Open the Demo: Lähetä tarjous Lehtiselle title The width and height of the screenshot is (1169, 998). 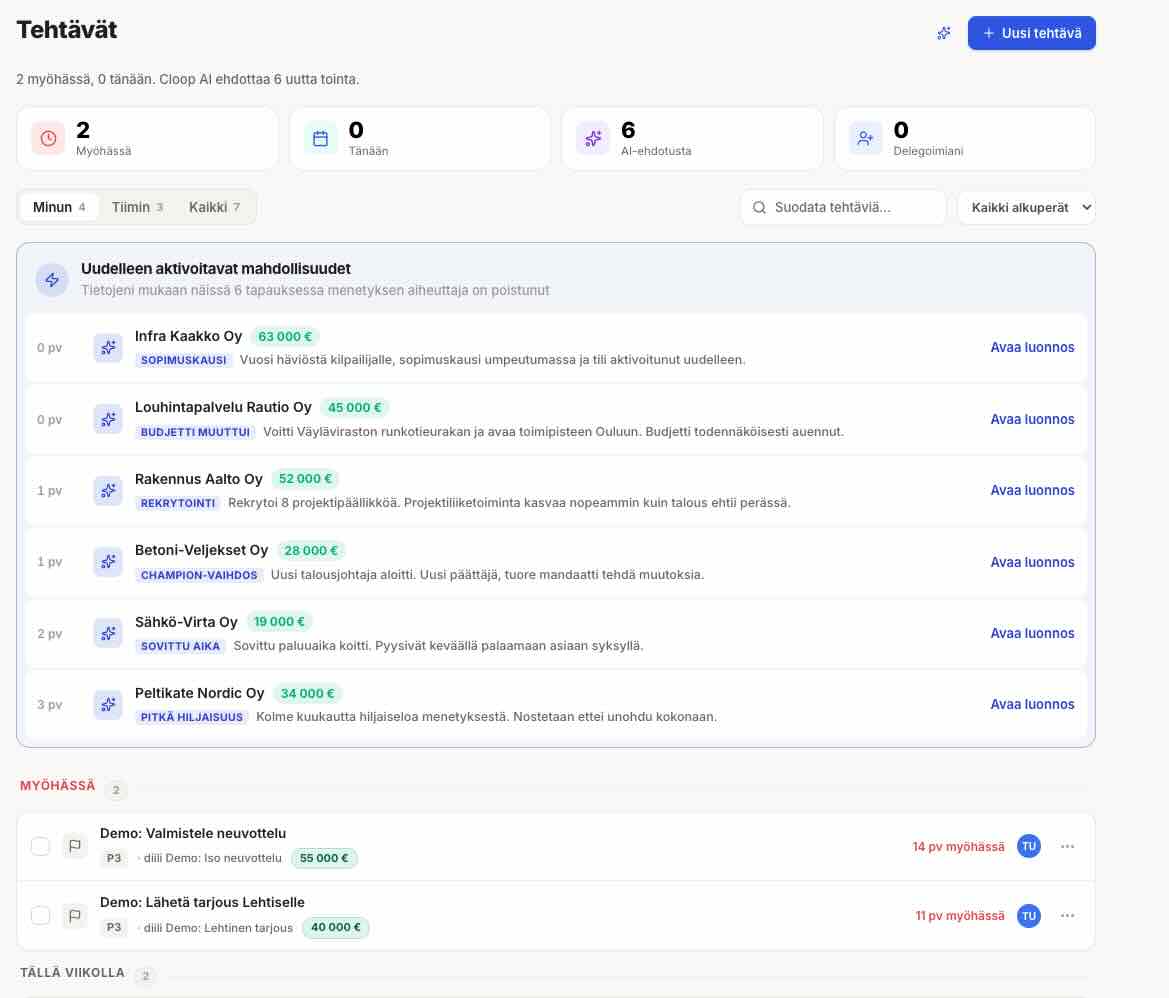tap(202, 902)
